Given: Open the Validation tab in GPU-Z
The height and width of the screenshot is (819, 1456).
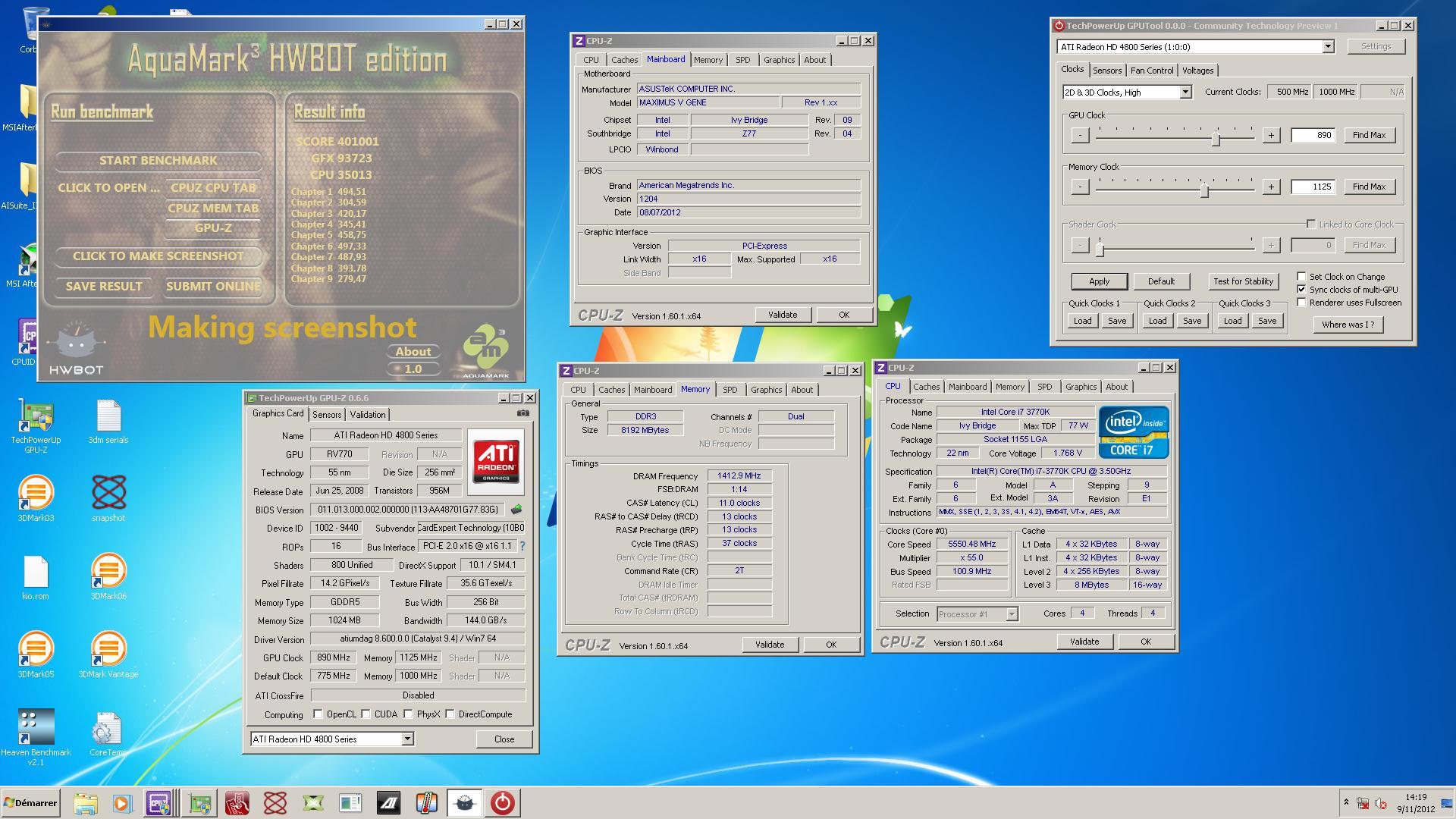Looking at the screenshot, I should [x=368, y=415].
